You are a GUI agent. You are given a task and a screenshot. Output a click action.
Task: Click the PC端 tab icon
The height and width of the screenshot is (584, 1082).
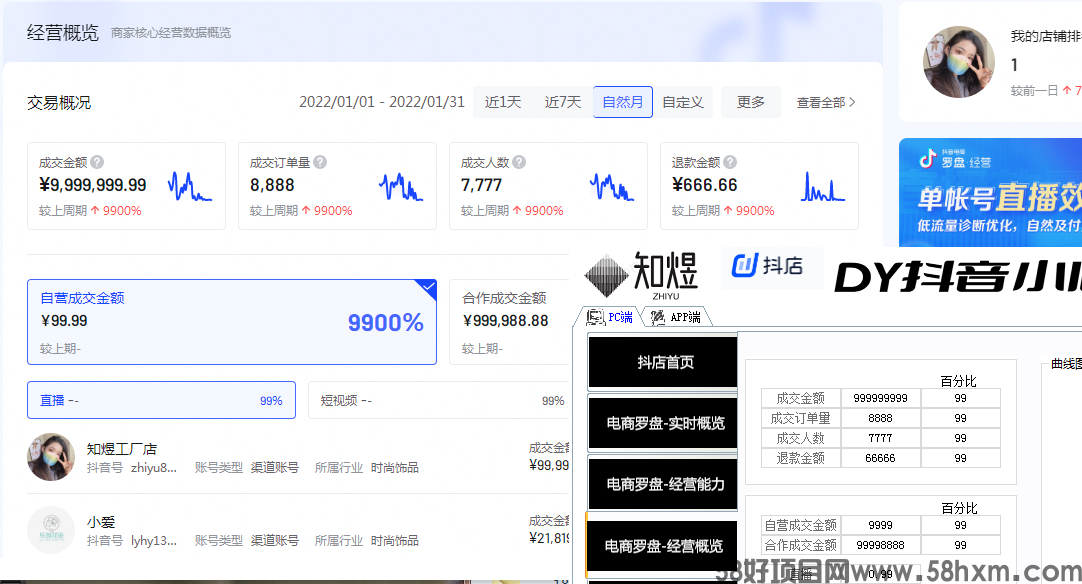pos(596,317)
